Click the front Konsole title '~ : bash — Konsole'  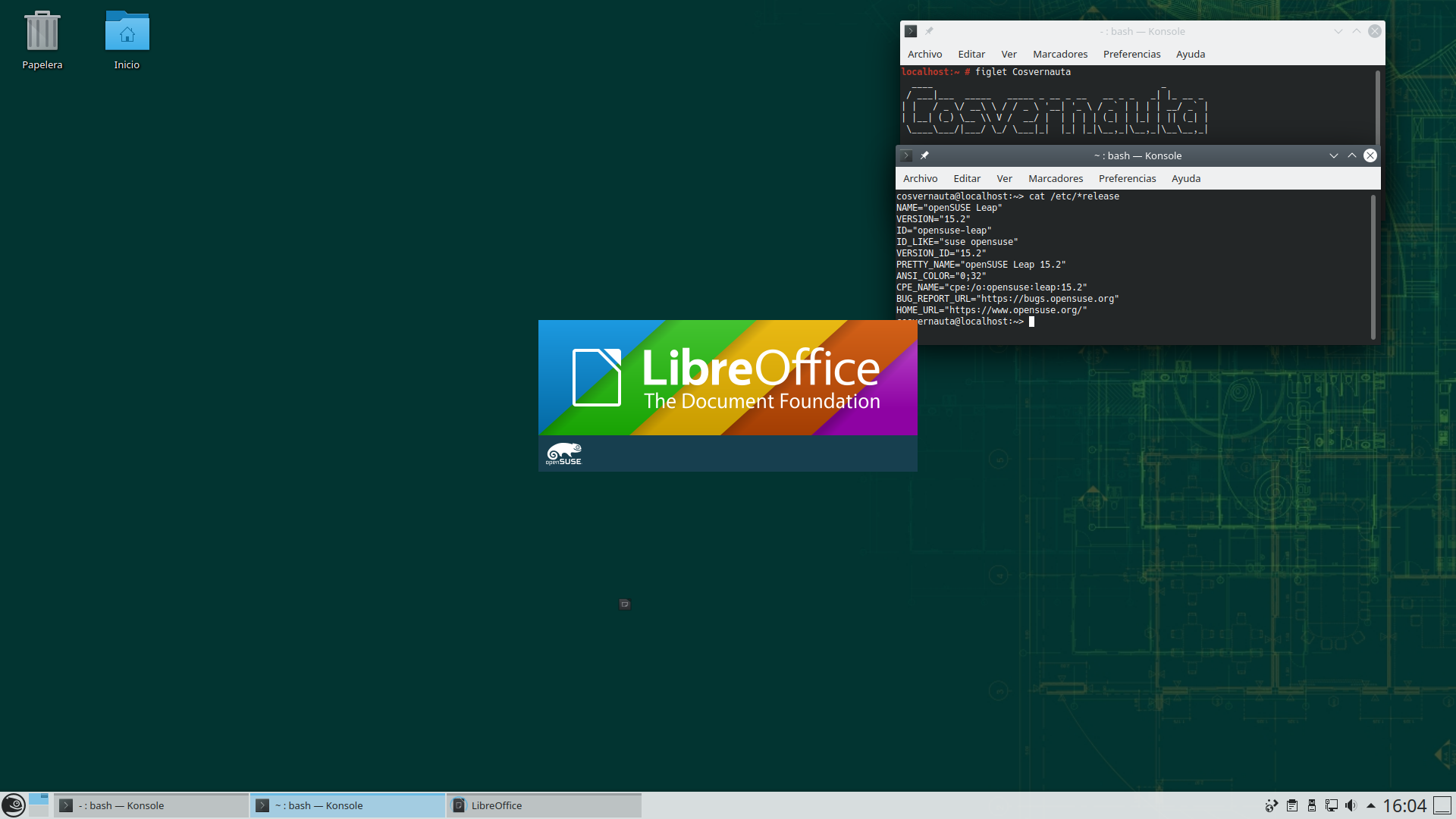tap(1137, 155)
